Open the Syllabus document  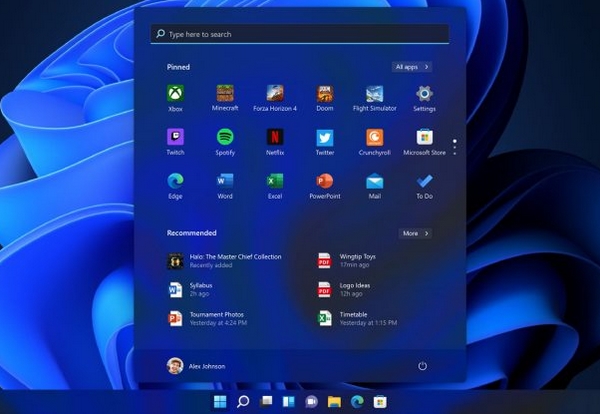pos(190,290)
